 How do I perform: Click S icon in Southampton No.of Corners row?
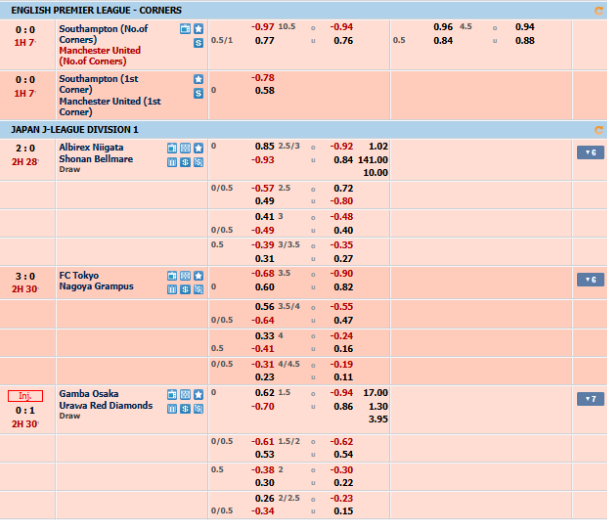click(x=199, y=43)
